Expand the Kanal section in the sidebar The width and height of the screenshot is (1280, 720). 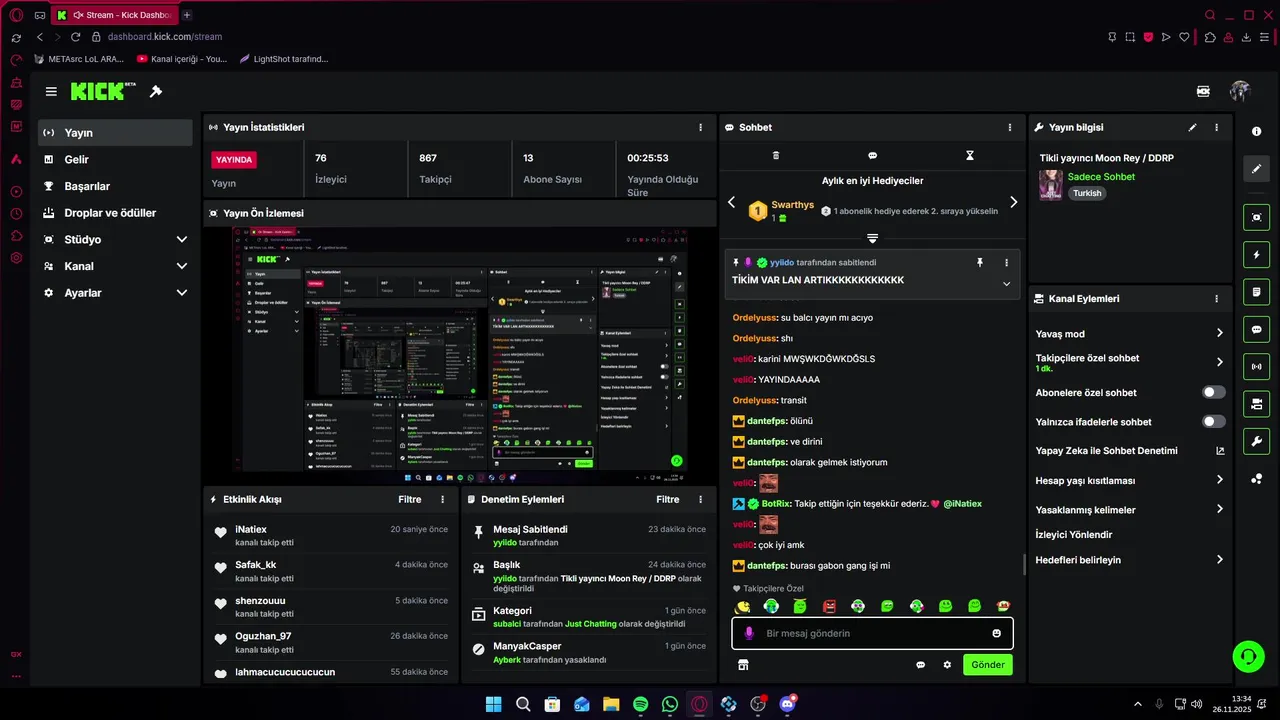181,266
